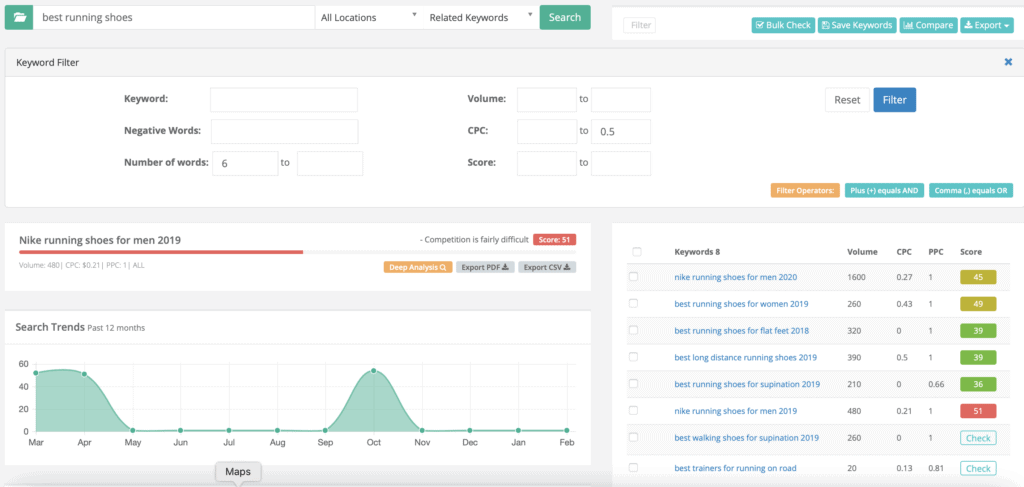Check the box for best running shoes for women 2019

pyautogui.click(x=633, y=304)
